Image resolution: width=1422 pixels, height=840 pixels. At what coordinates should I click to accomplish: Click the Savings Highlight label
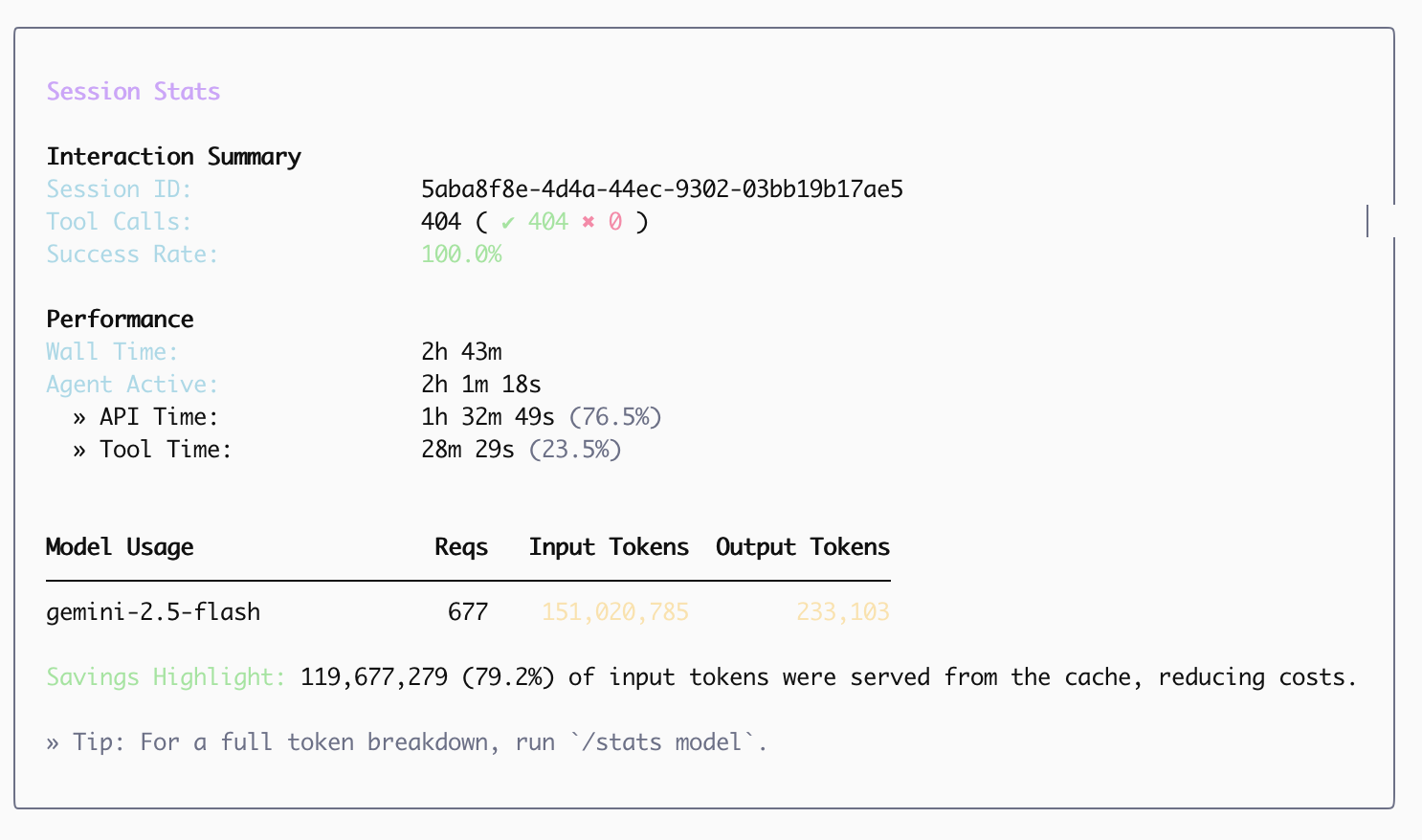pyautogui.click(x=166, y=677)
